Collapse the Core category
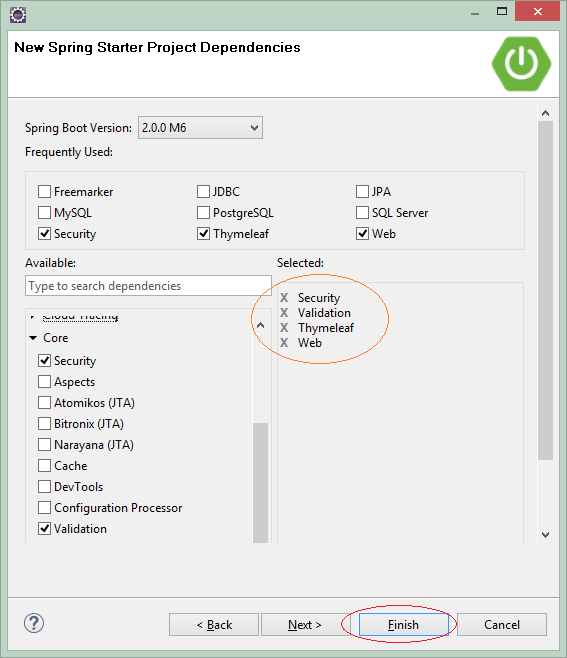This screenshot has height=658, width=567. [33, 338]
